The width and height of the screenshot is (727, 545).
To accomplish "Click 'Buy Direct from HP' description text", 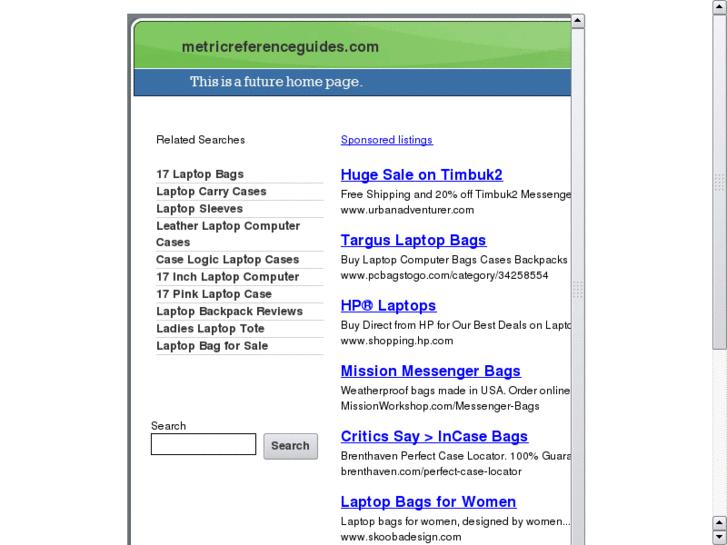I will (455, 325).
